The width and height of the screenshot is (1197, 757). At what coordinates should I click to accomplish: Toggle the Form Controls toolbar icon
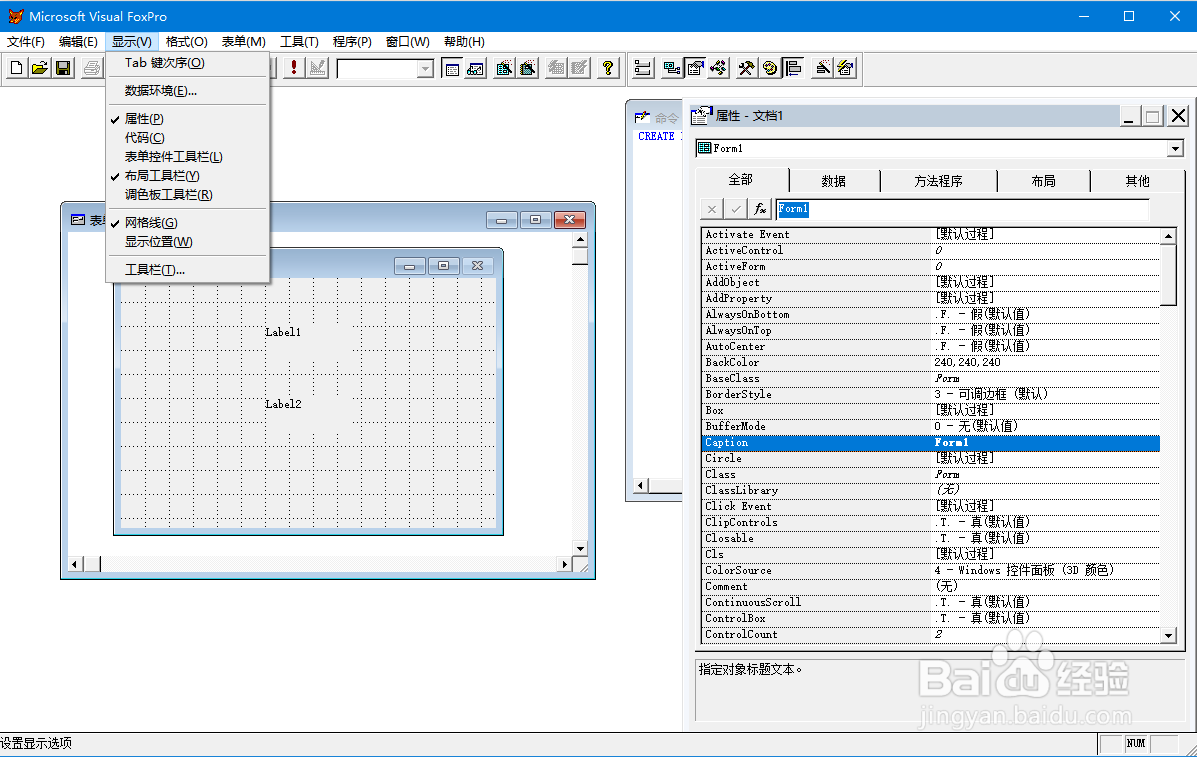[x=747, y=68]
